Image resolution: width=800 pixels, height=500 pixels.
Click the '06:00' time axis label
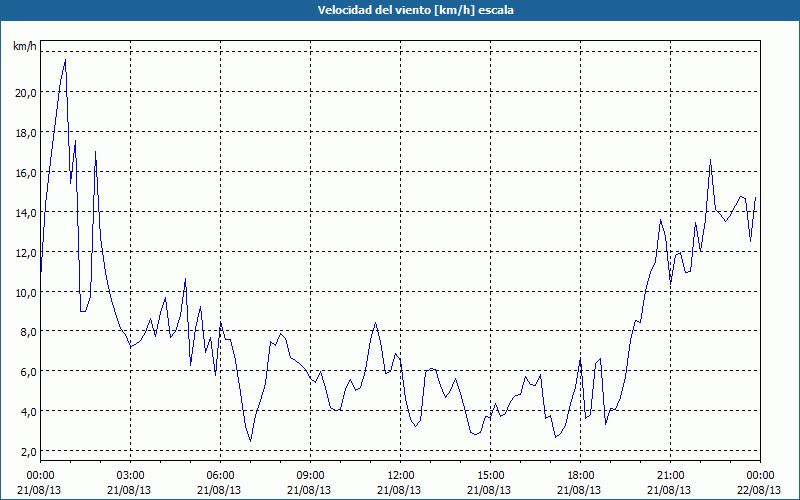(x=220, y=476)
